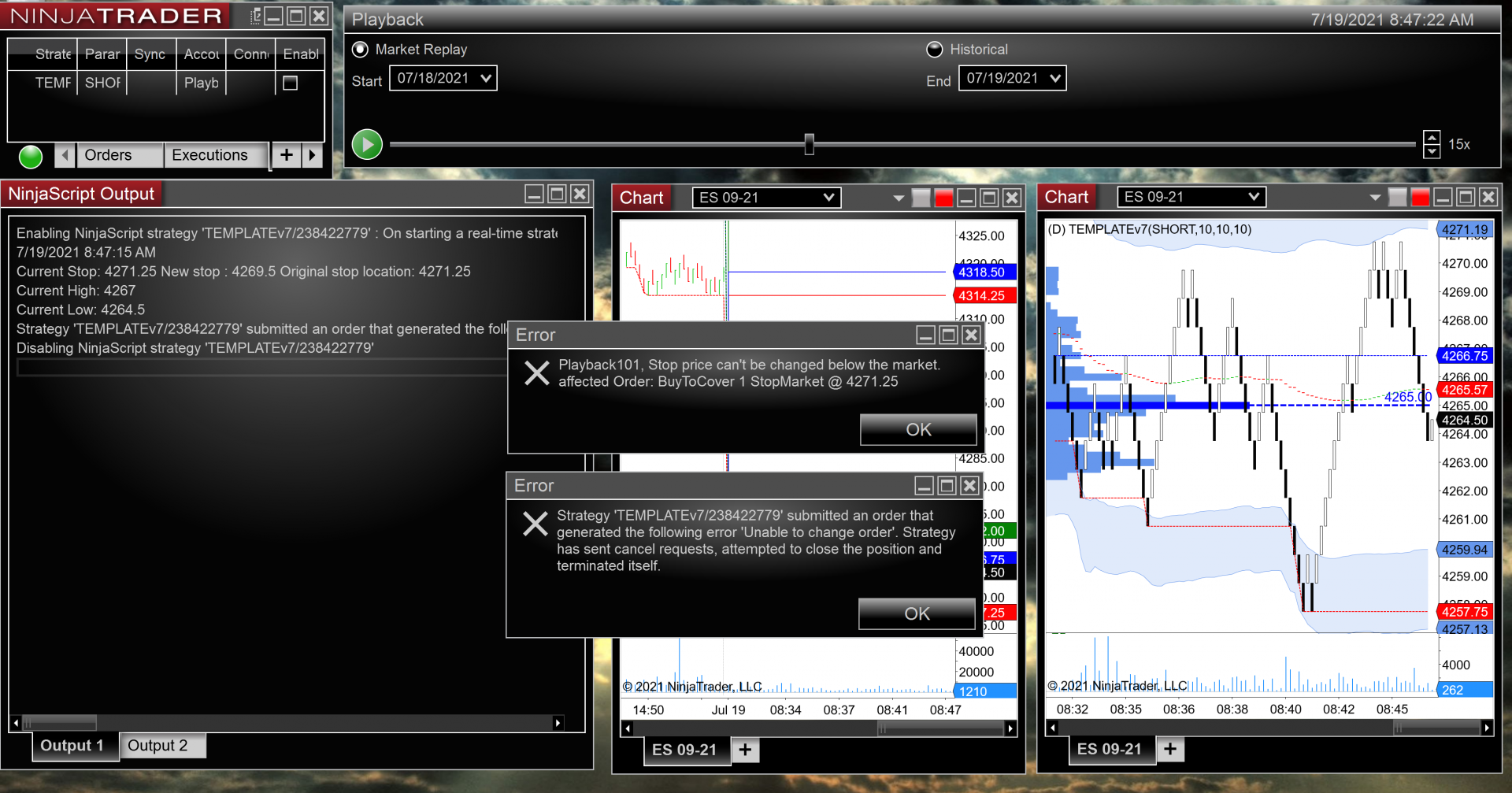
Task: Click the Playback account cell of the strategy row
Action: [x=201, y=83]
